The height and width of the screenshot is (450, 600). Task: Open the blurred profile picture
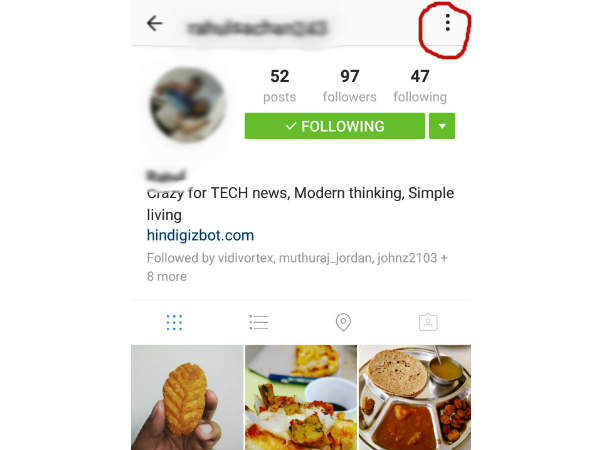click(188, 104)
